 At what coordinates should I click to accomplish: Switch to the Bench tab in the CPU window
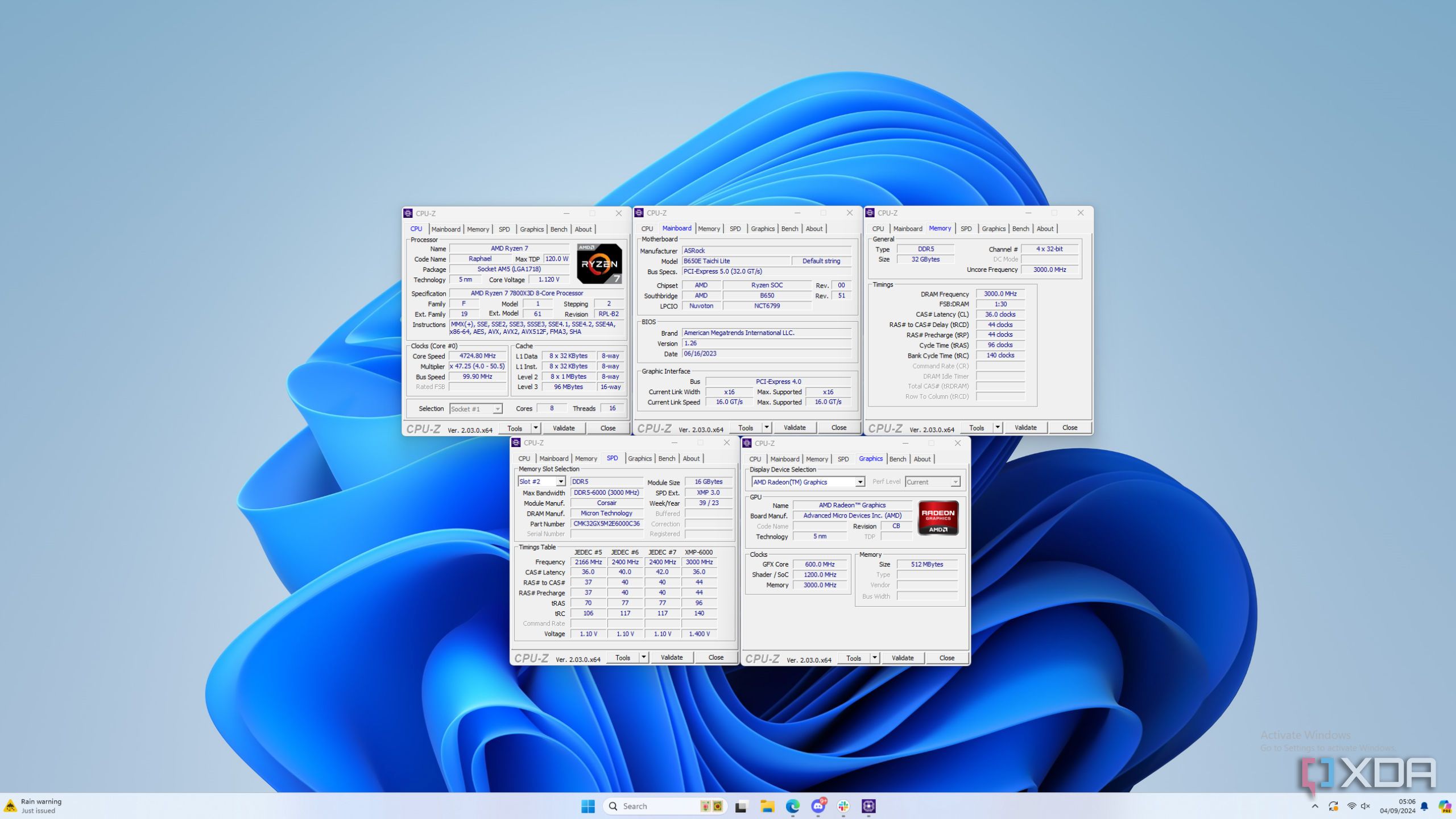559,229
